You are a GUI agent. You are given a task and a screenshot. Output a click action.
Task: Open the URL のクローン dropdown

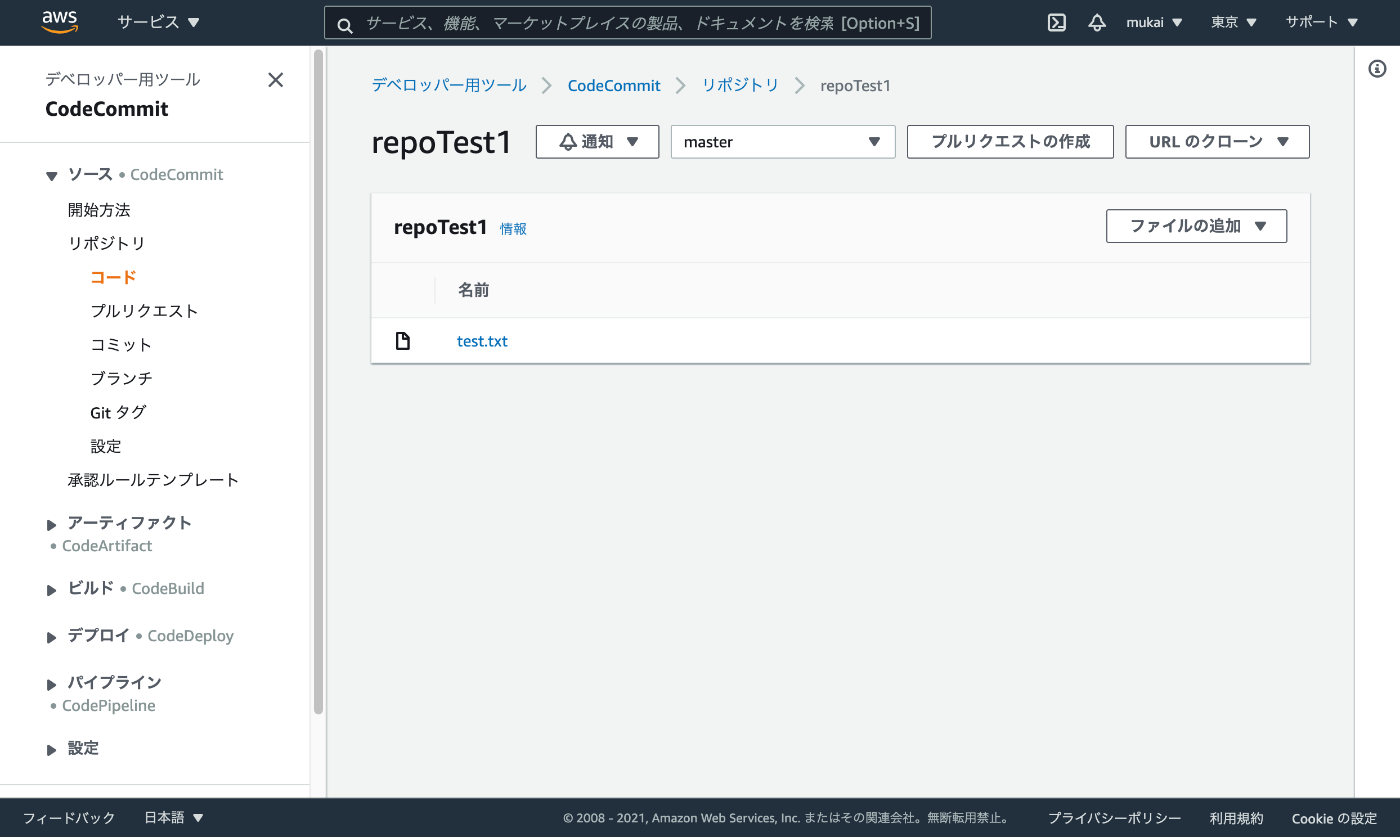click(1217, 142)
